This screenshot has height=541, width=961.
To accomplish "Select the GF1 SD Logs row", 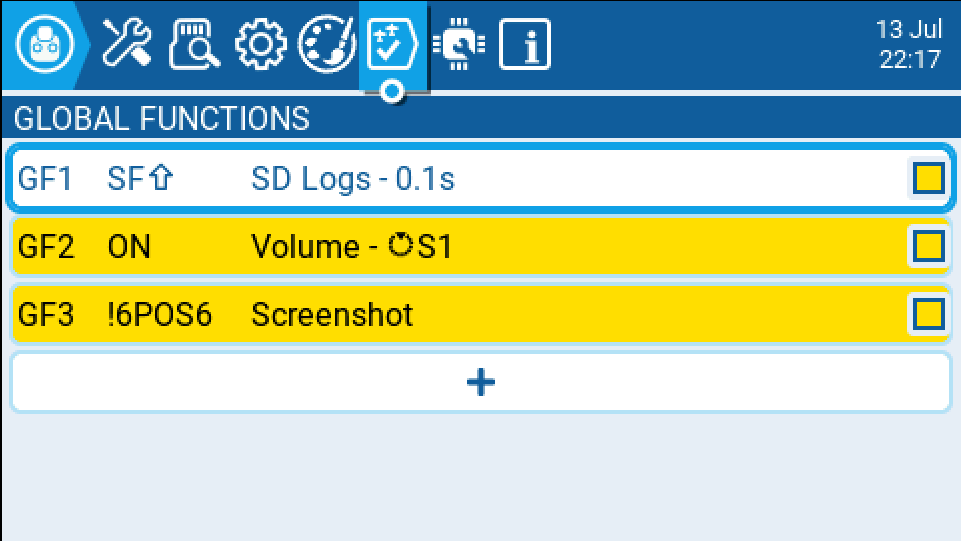I will point(480,178).
